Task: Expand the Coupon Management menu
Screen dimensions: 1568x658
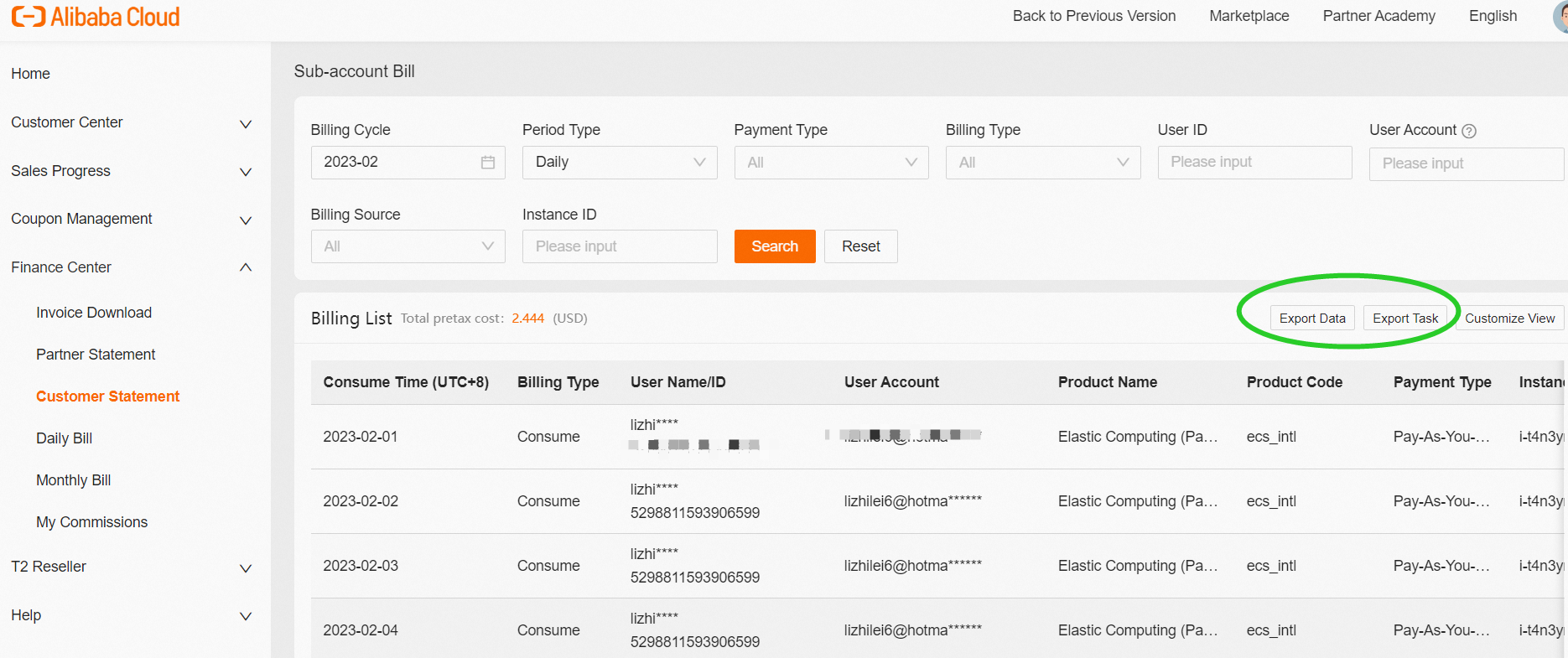Action: point(246,220)
